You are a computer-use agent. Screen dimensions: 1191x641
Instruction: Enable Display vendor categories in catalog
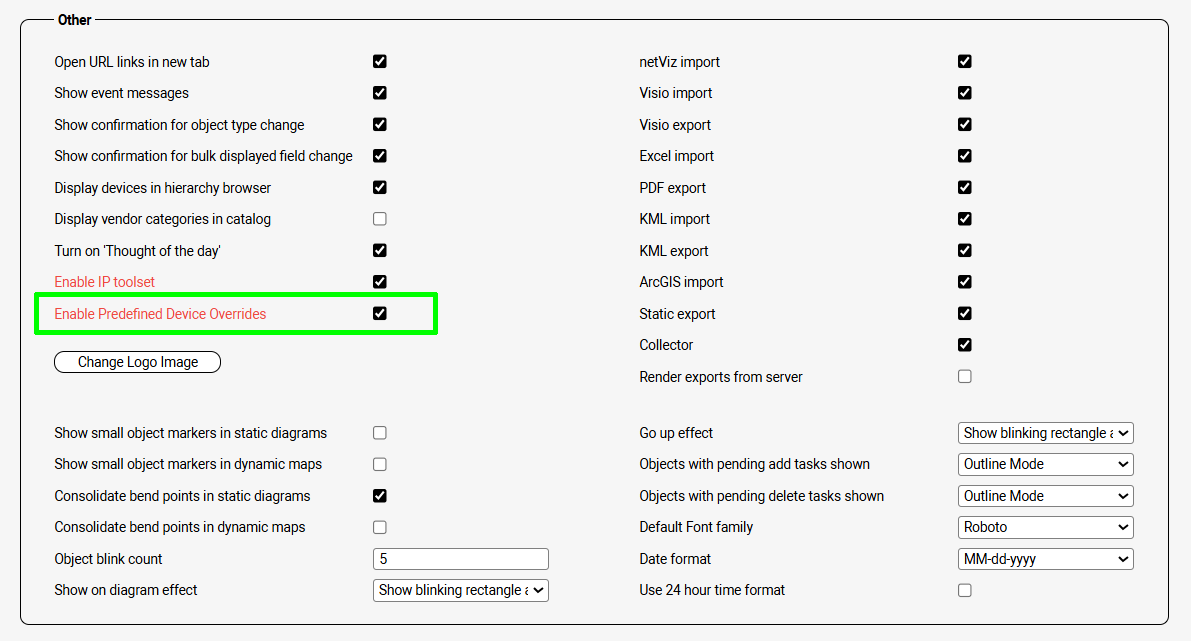380,219
